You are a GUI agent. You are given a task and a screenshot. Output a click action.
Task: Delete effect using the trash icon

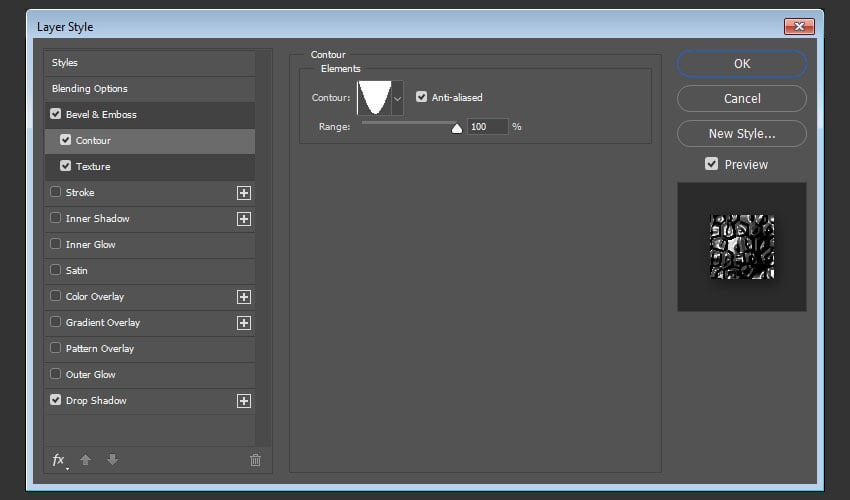tap(255, 460)
